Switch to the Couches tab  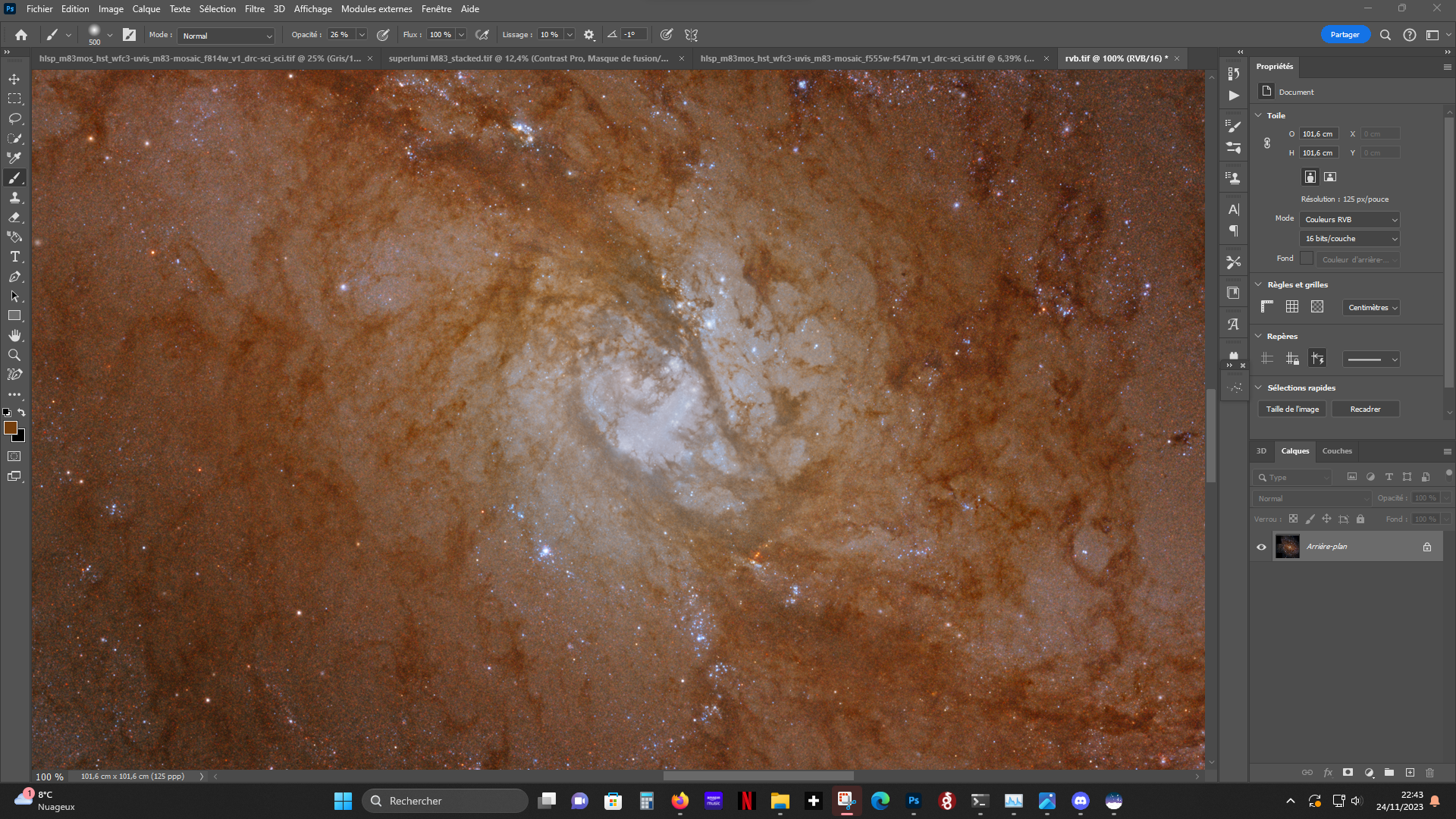click(x=1337, y=451)
